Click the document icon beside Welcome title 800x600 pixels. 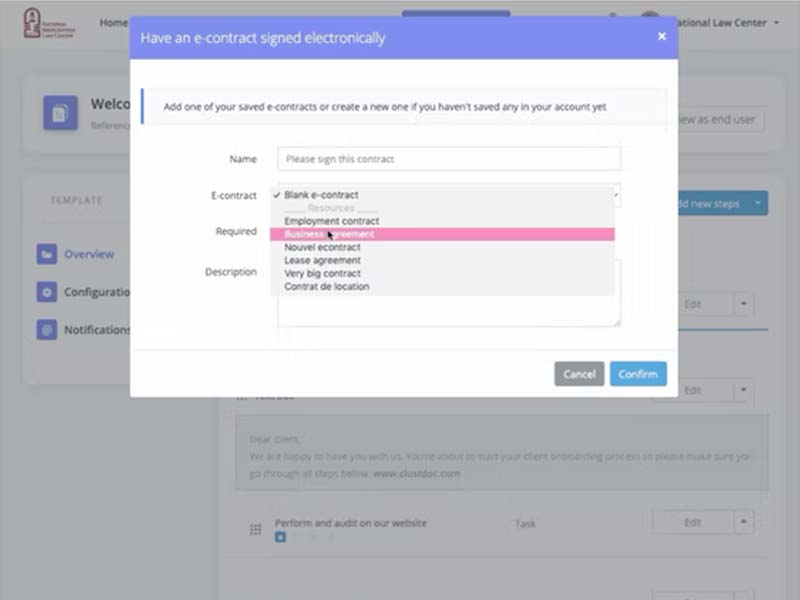pos(60,113)
